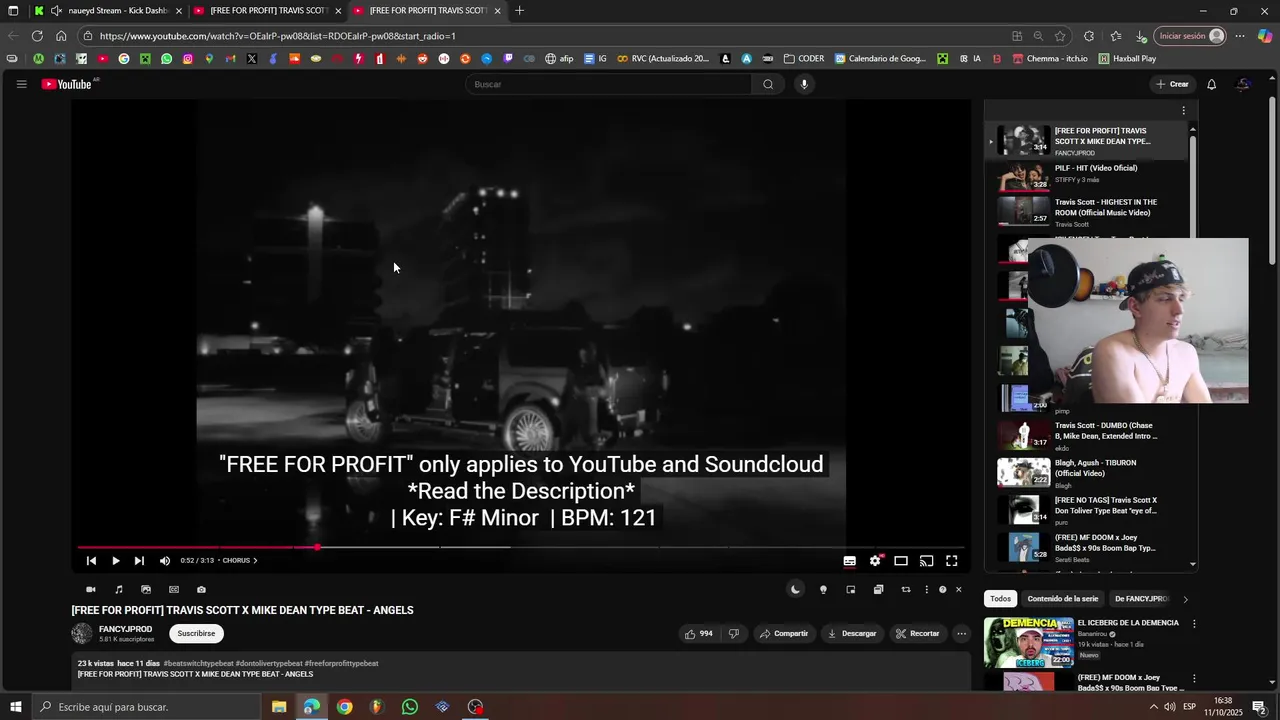
Task: Open the YouTube guide hamburger menu
Action: 21,84
